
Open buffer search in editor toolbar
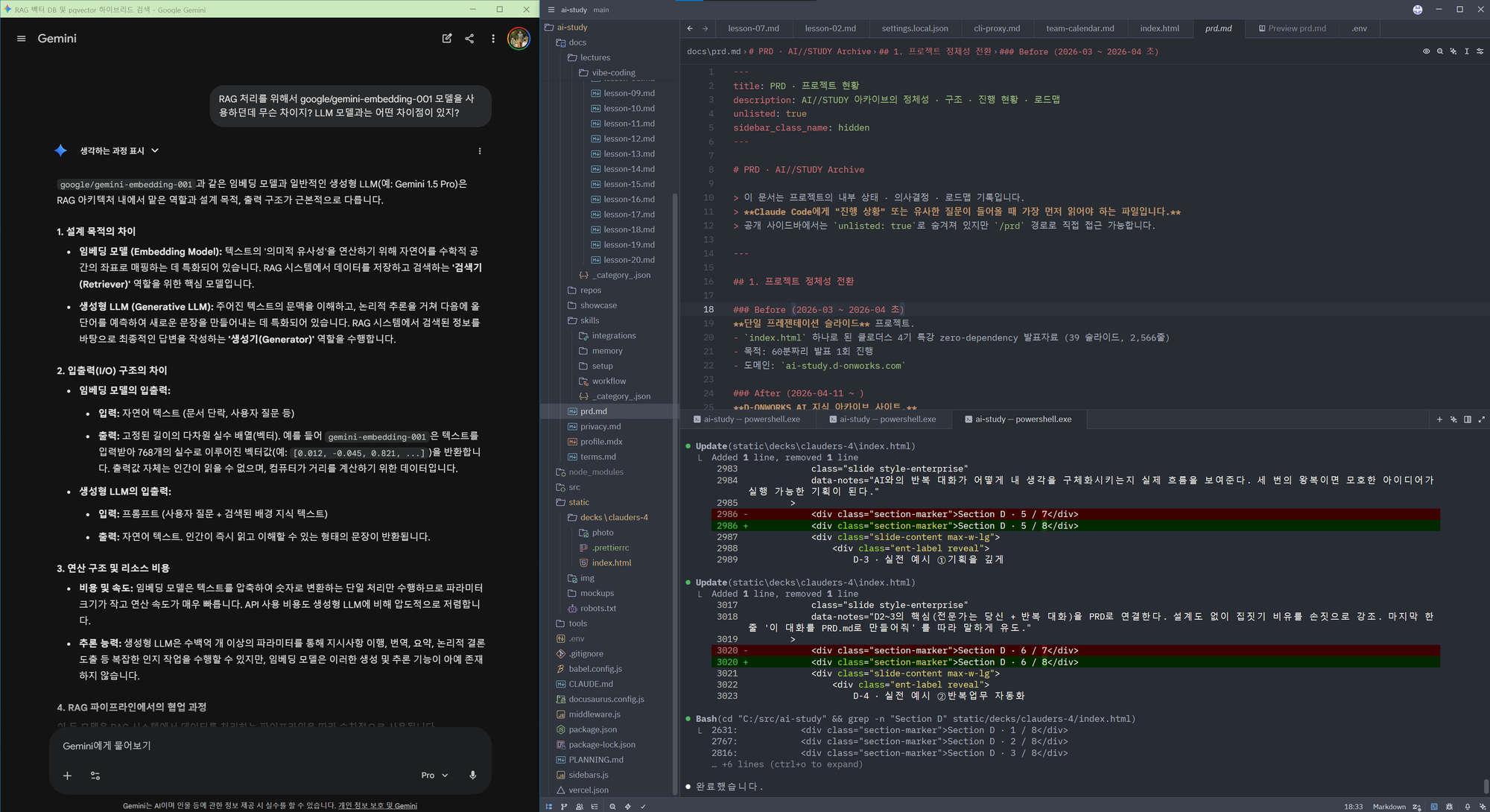(x=1439, y=51)
